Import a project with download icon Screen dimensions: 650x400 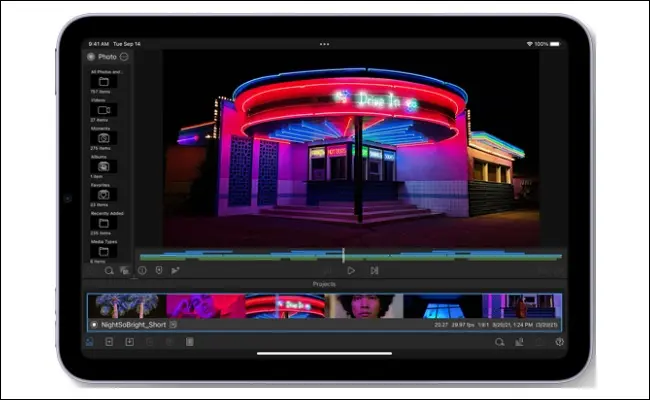click(129, 342)
